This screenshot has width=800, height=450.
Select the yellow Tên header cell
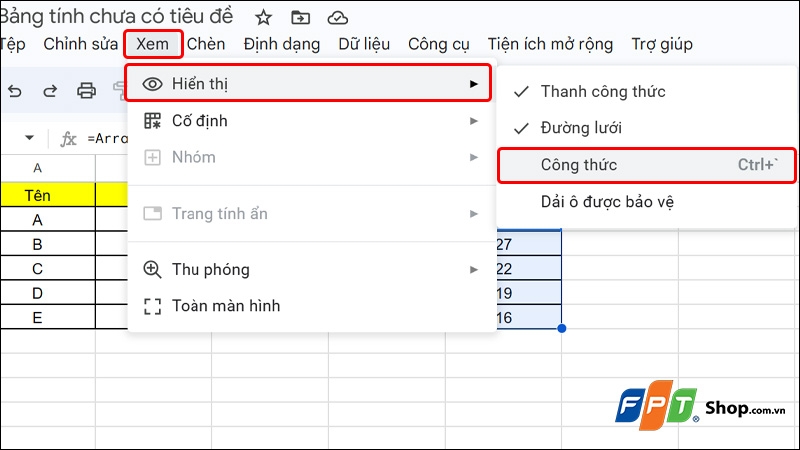[48, 195]
